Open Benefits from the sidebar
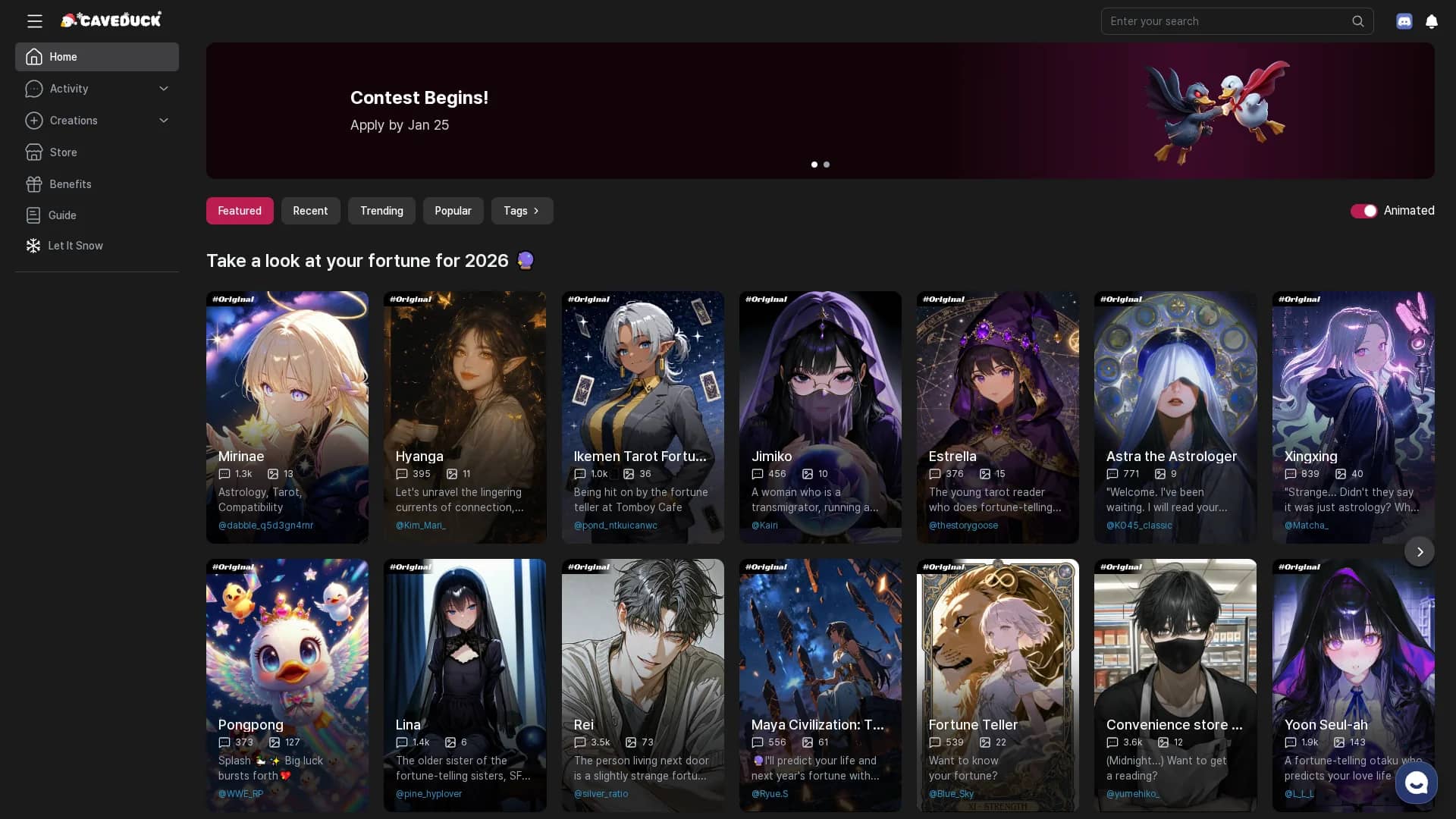1456x819 pixels. pyautogui.click(x=97, y=184)
